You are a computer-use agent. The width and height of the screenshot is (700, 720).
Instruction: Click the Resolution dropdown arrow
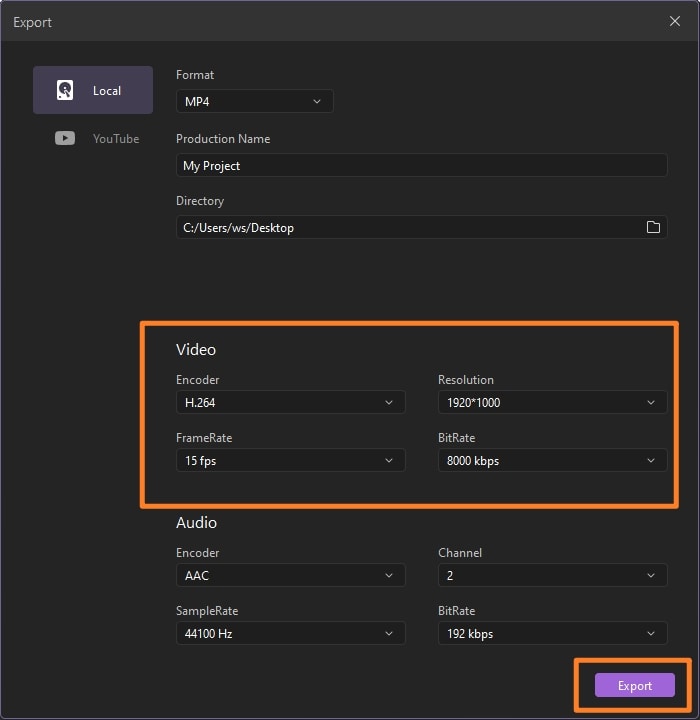coord(651,402)
